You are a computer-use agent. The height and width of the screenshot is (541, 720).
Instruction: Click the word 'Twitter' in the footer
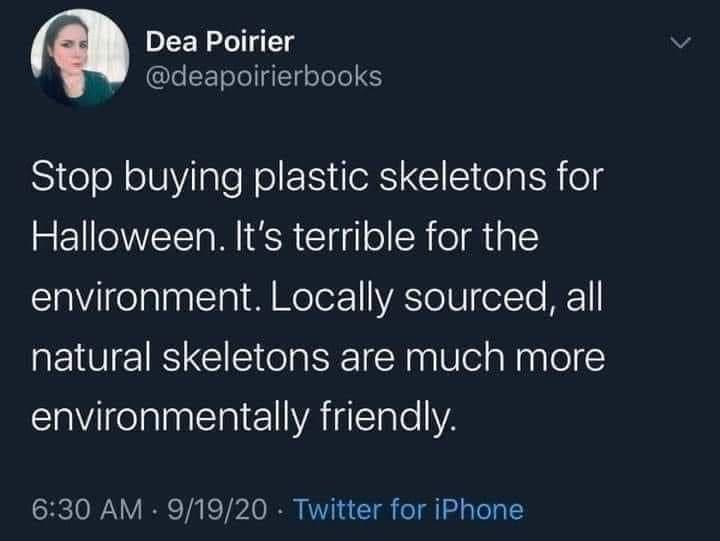pos(344,509)
